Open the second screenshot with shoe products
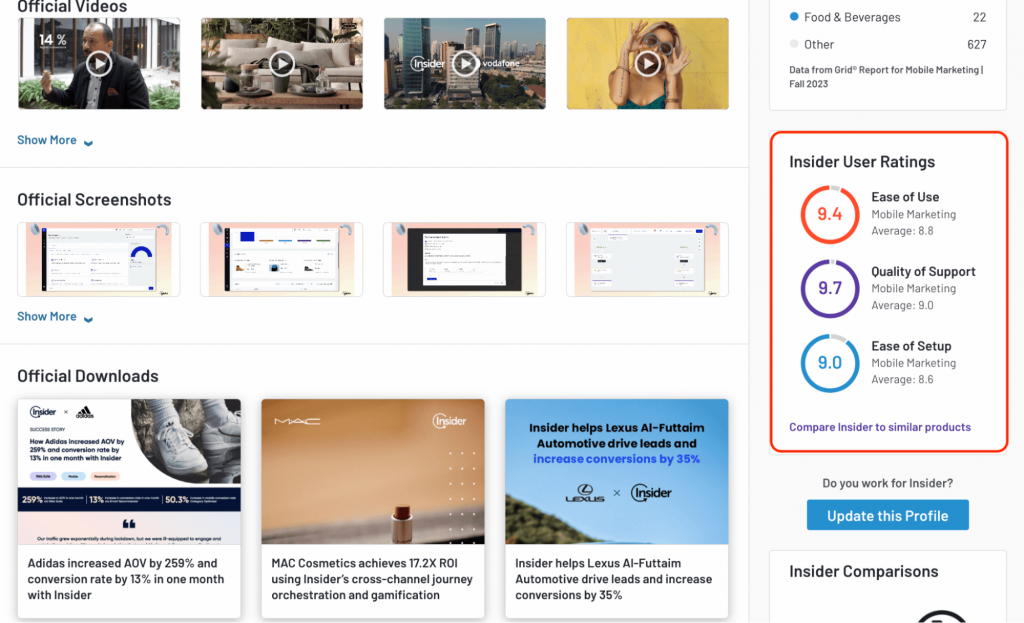1024x623 pixels. 281,259
